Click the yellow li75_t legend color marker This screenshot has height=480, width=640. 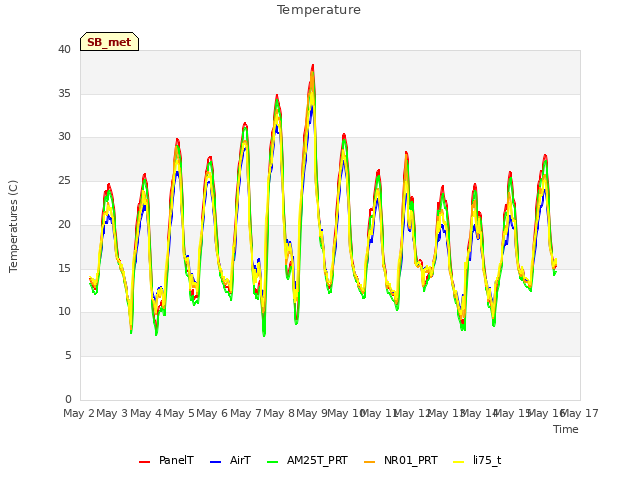[459, 462]
